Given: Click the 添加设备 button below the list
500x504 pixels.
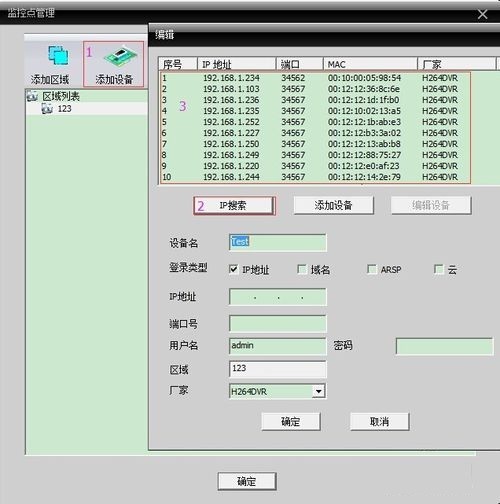Looking at the screenshot, I should pos(333,205).
